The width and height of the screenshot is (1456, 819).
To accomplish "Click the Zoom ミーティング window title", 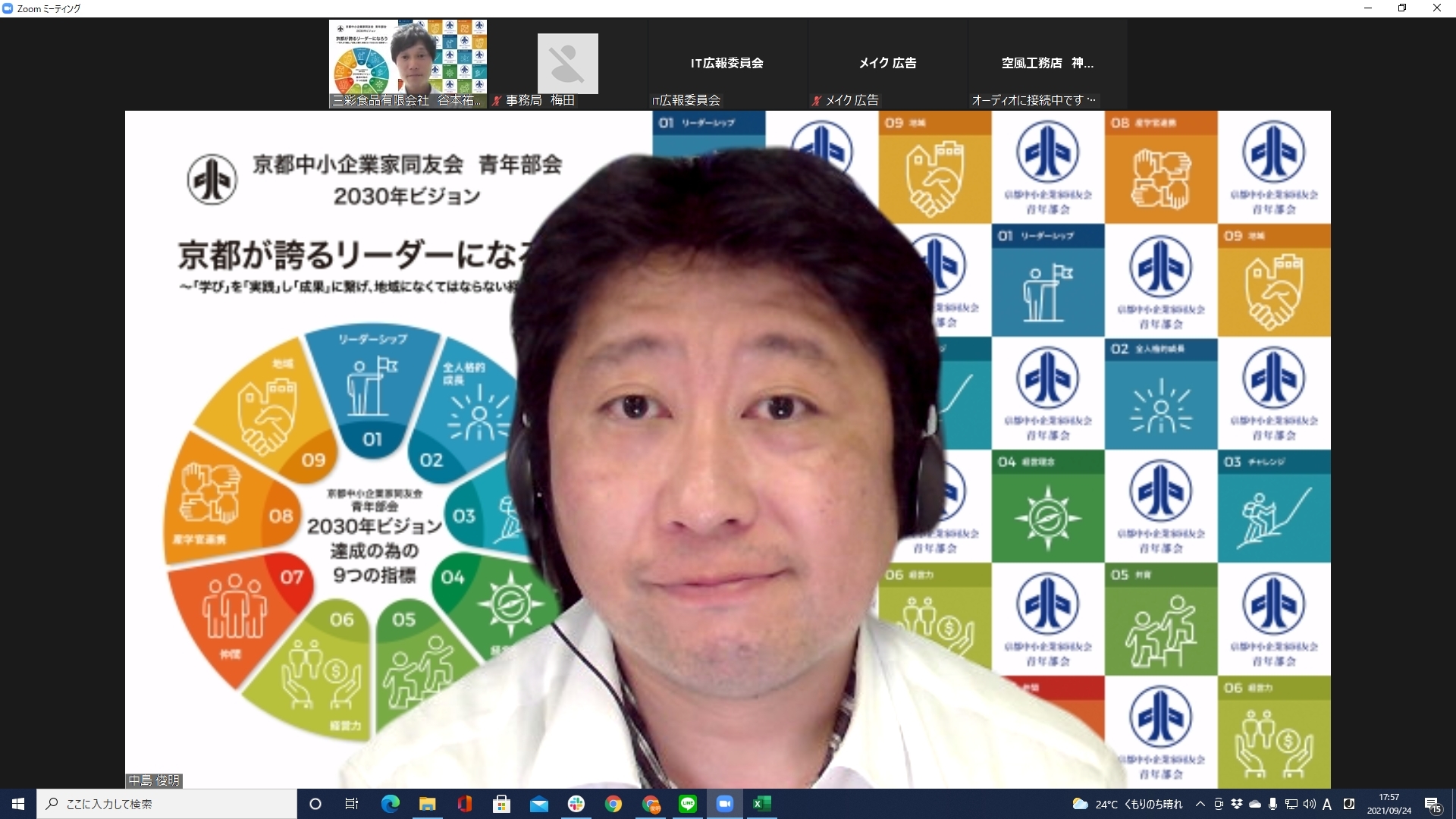I will (x=49, y=8).
